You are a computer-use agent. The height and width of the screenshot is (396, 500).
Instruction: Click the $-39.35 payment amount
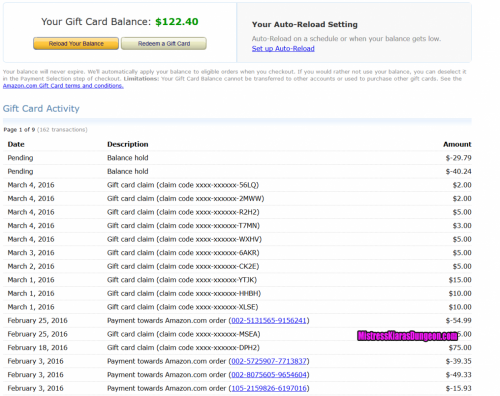(x=458, y=361)
